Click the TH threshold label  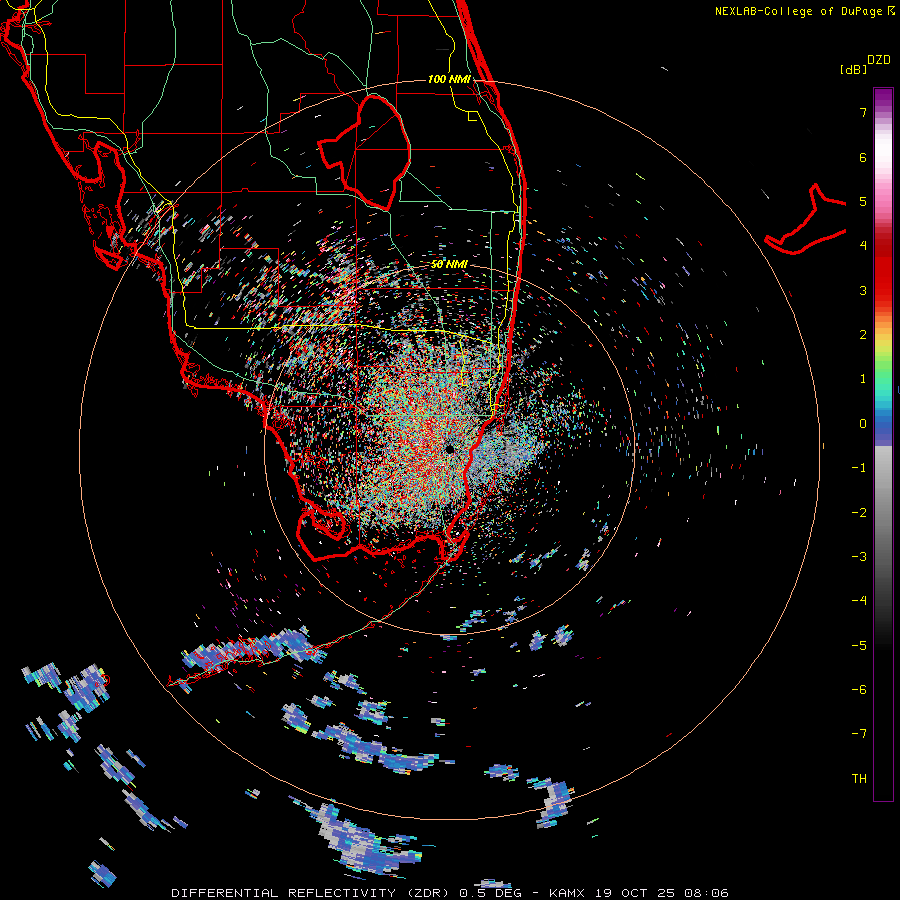[859, 779]
